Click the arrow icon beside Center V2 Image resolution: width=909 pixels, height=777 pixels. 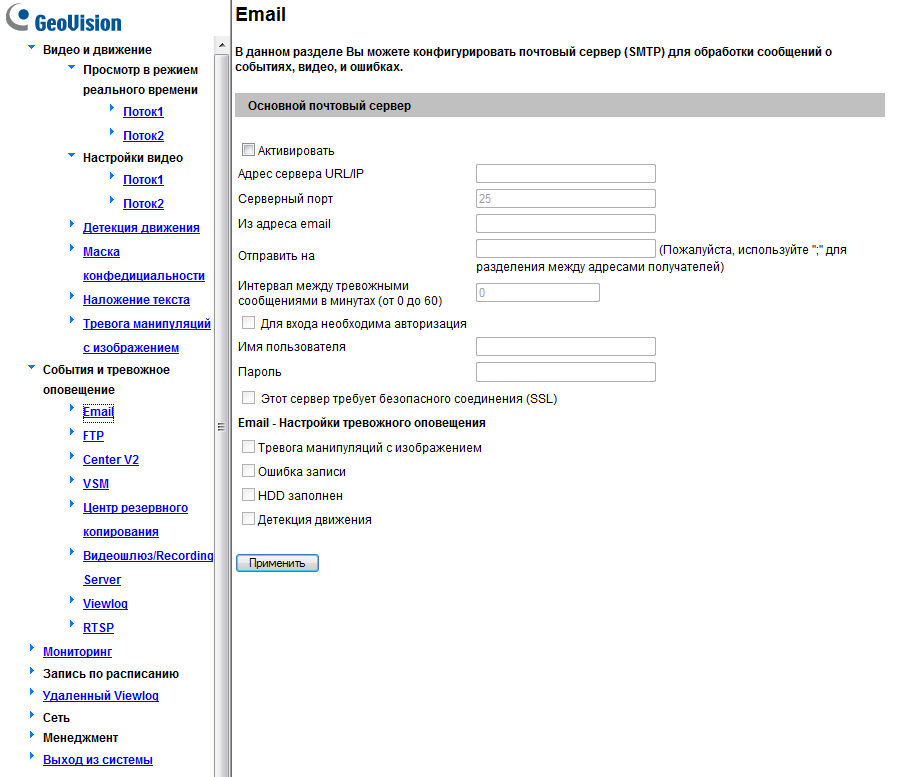click(x=72, y=456)
